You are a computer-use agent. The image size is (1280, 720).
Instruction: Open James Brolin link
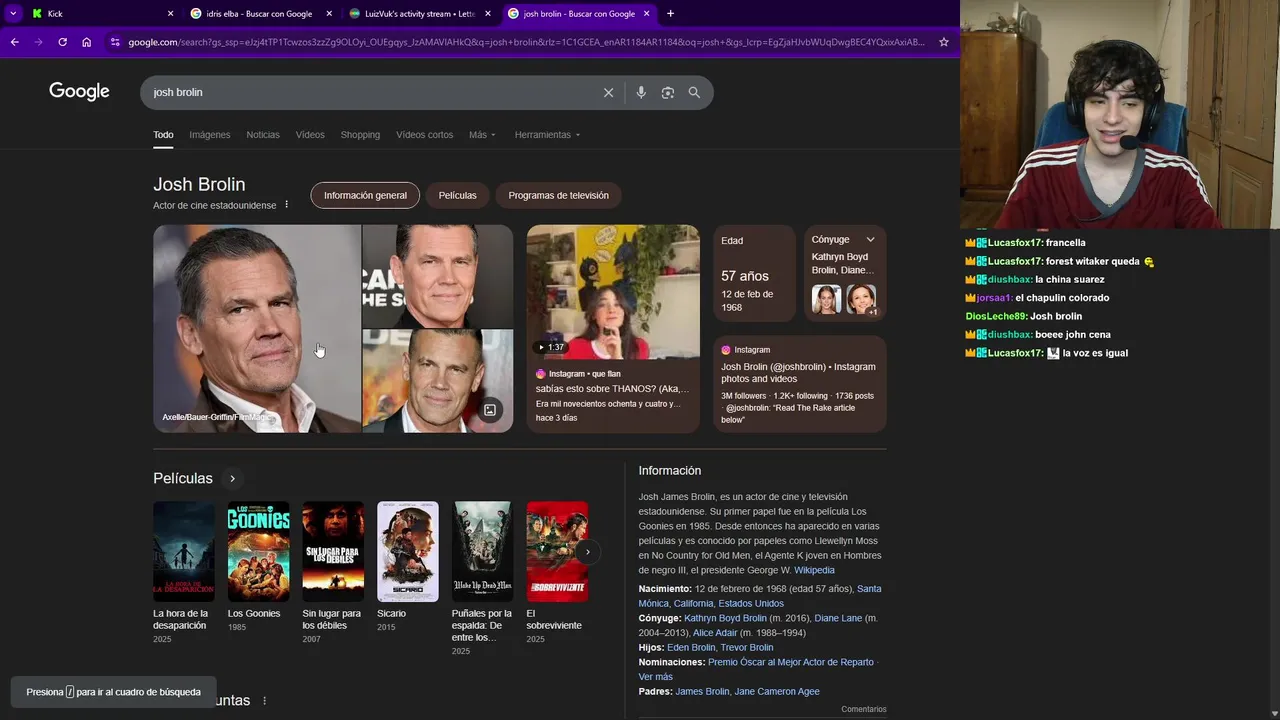click(702, 691)
